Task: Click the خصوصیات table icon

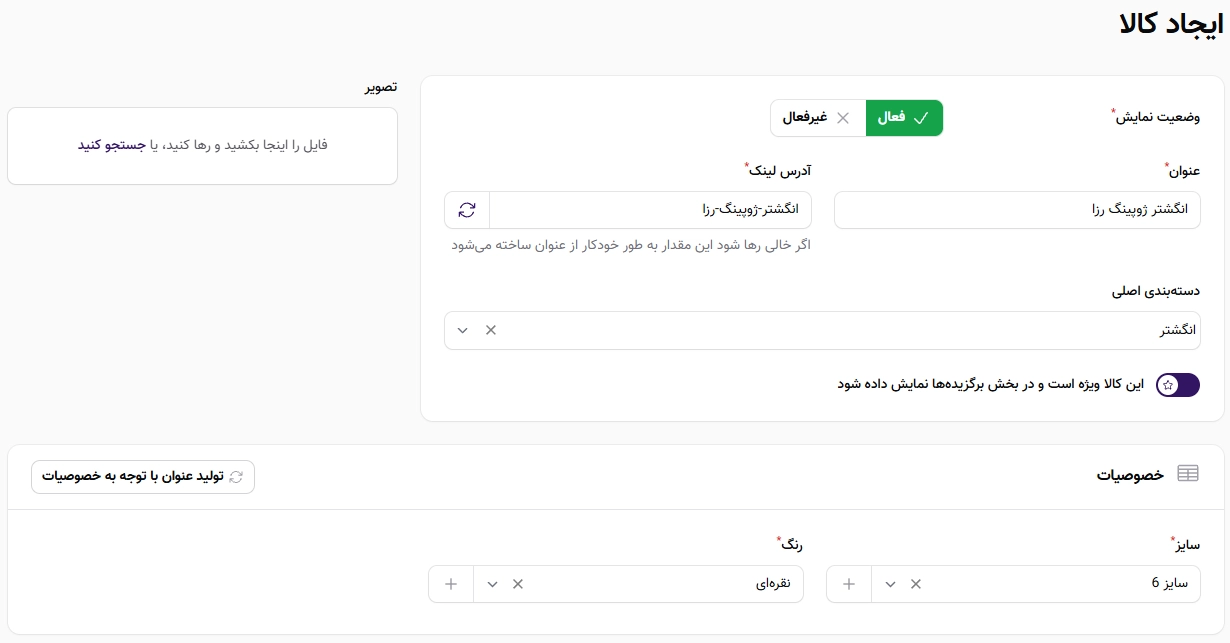Action: pos(1188,474)
